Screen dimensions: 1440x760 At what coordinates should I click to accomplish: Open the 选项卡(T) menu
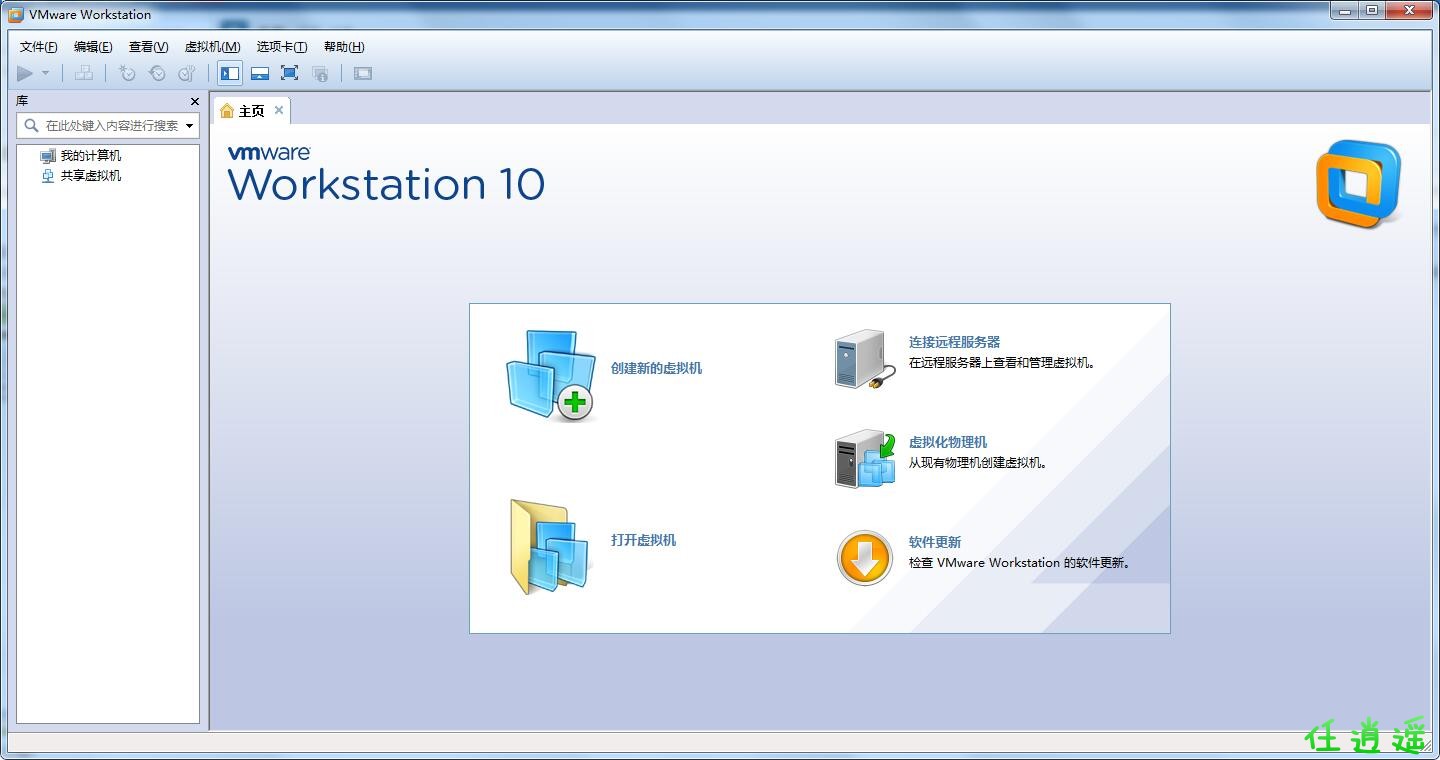click(282, 47)
